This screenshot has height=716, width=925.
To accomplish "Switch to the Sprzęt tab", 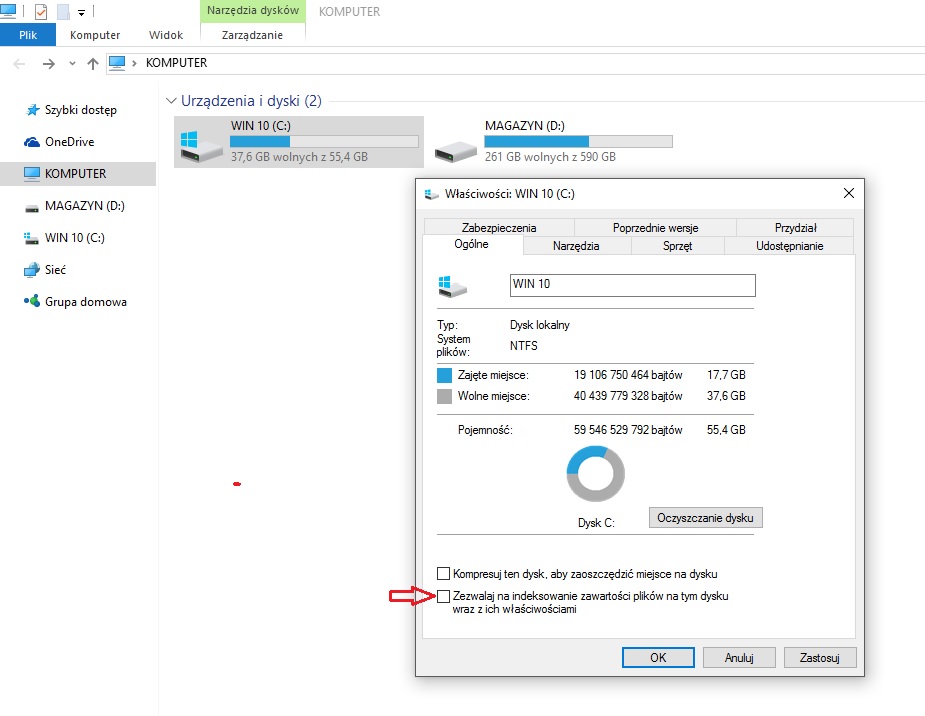I will (677, 245).
